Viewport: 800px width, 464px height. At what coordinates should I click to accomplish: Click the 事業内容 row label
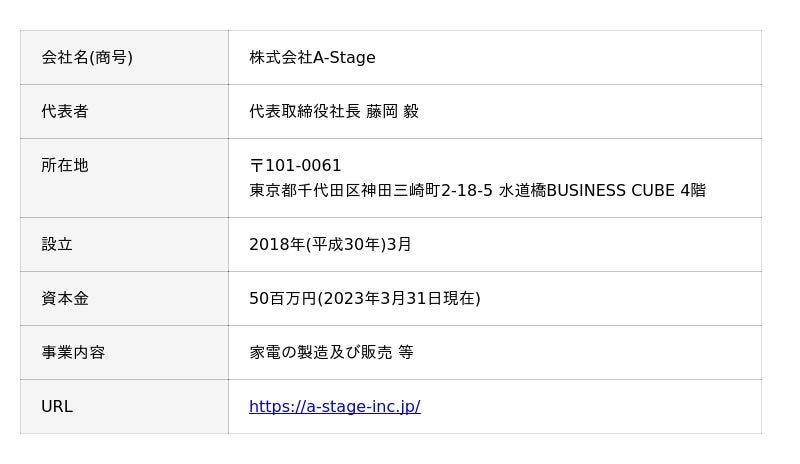[73, 352]
